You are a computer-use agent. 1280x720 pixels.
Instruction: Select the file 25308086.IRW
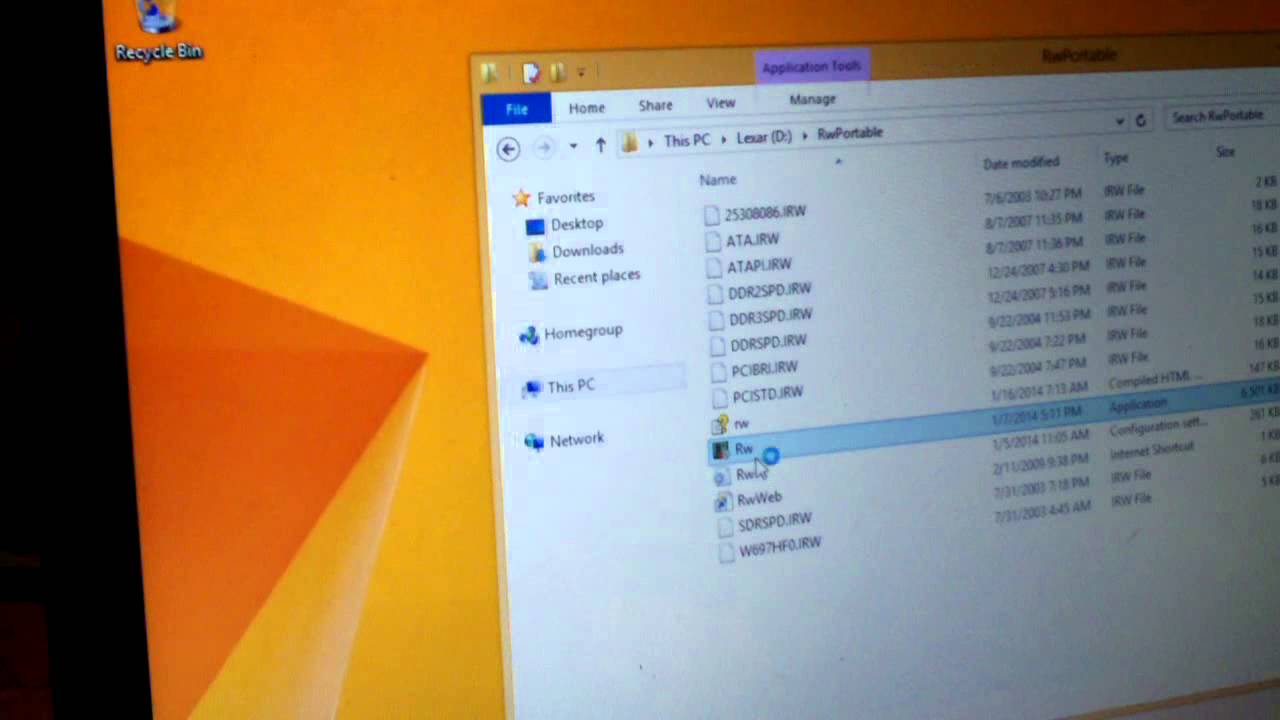pos(765,213)
